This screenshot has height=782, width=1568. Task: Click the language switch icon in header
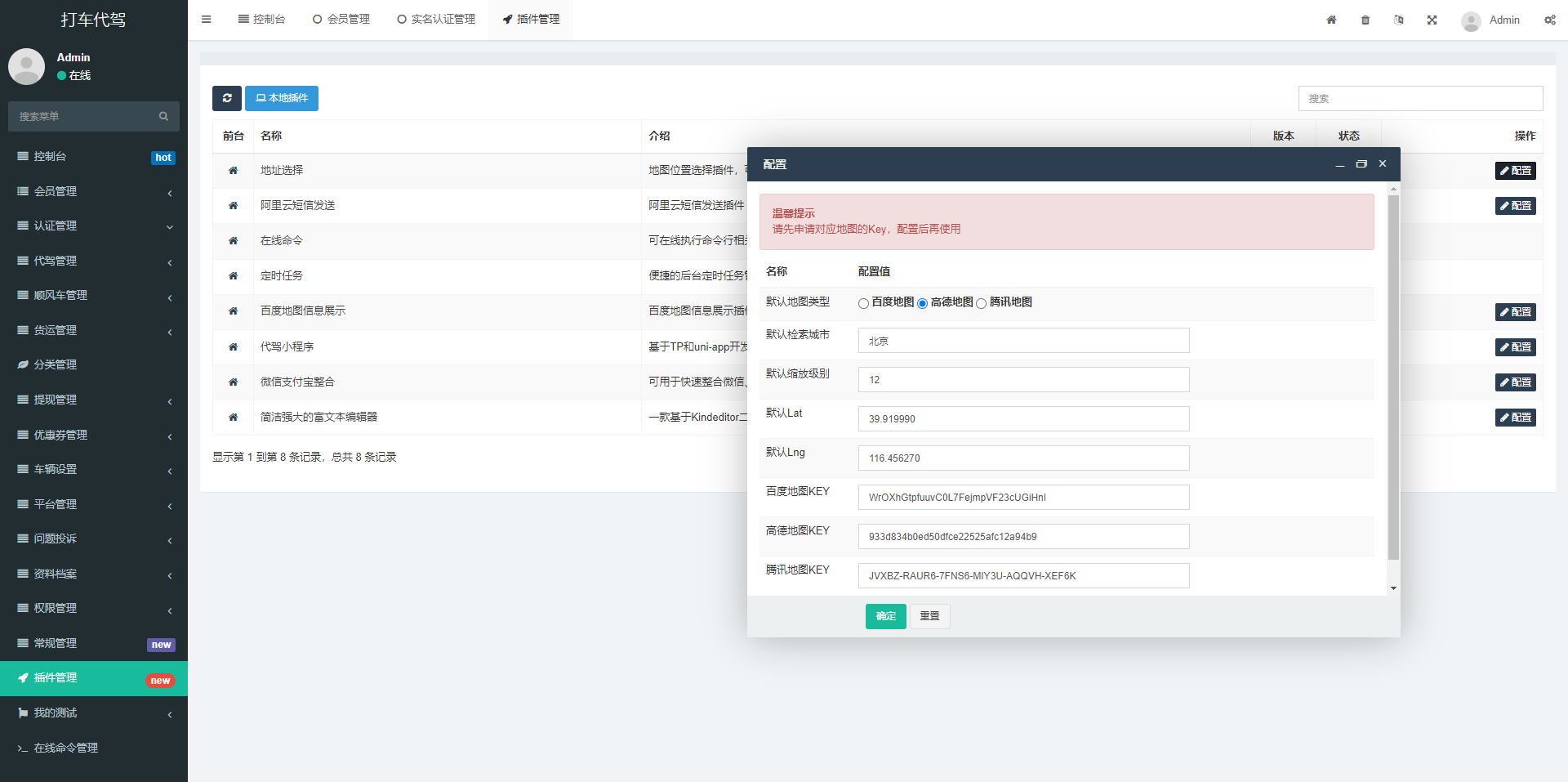pos(1398,20)
